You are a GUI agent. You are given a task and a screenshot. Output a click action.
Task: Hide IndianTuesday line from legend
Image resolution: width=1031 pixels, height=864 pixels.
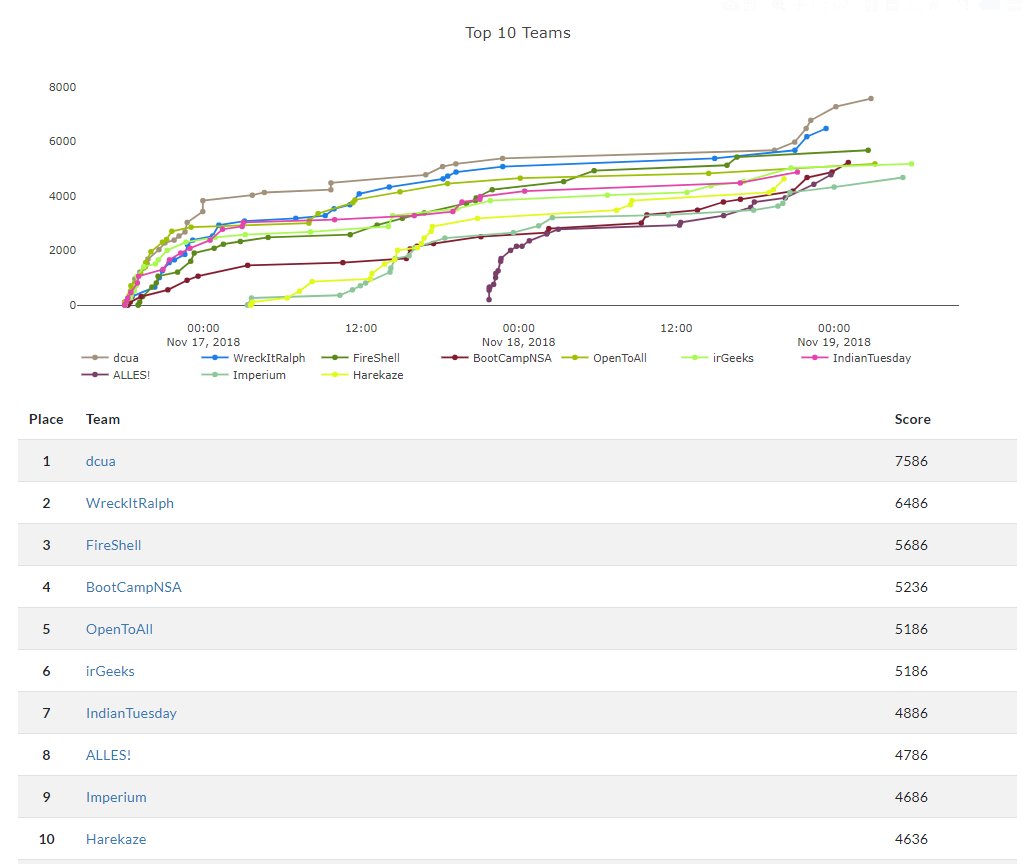click(x=856, y=358)
